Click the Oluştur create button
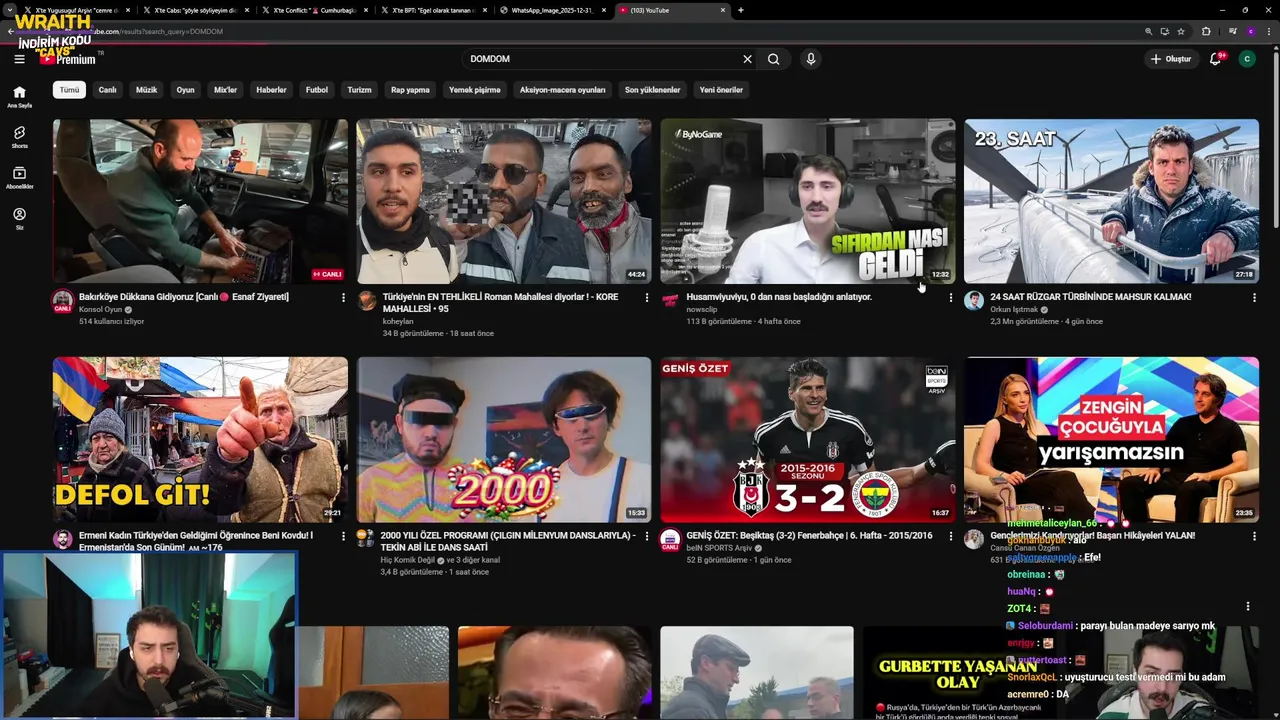This screenshot has width=1280, height=720. pyautogui.click(x=1171, y=59)
